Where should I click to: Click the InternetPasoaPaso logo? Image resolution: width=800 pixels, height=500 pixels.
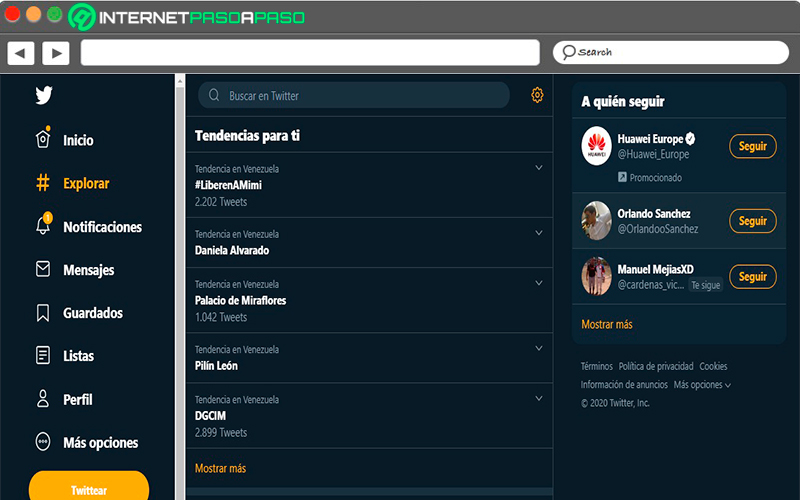[187, 17]
